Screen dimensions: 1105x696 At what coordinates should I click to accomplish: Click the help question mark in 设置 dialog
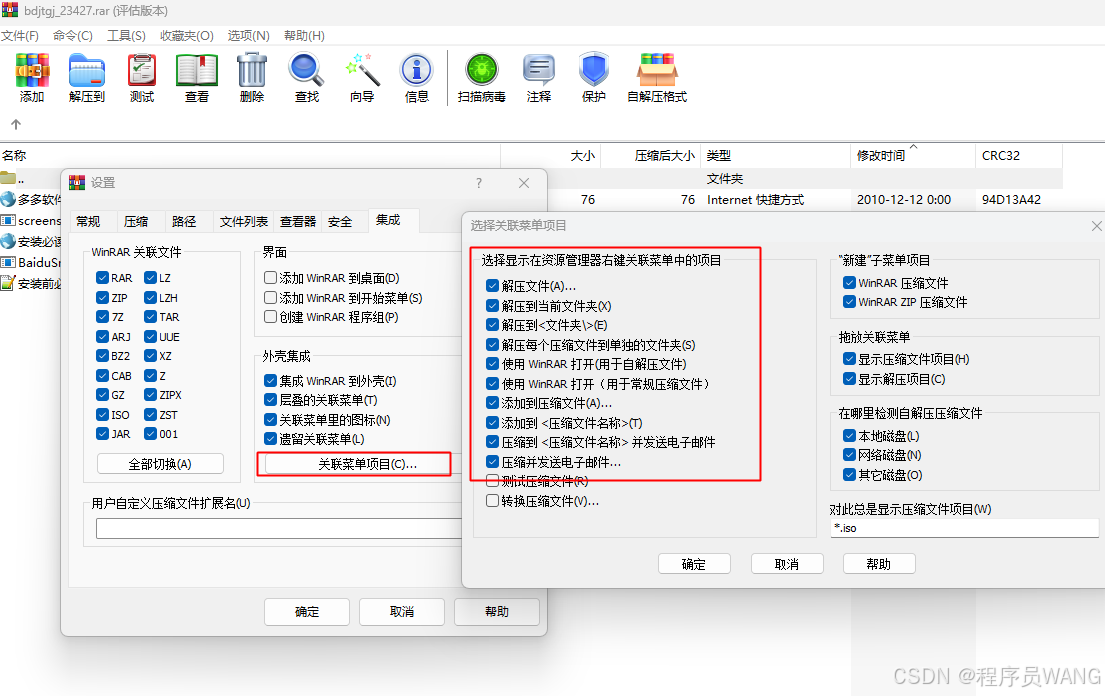click(x=479, y=183)
